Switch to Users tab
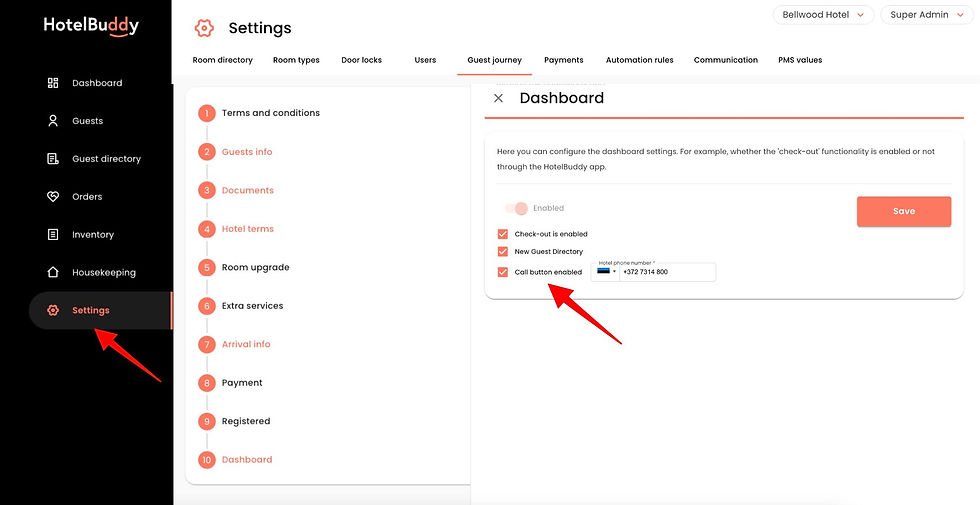This screenshot has width=980, height=505. tap(425, 60)
